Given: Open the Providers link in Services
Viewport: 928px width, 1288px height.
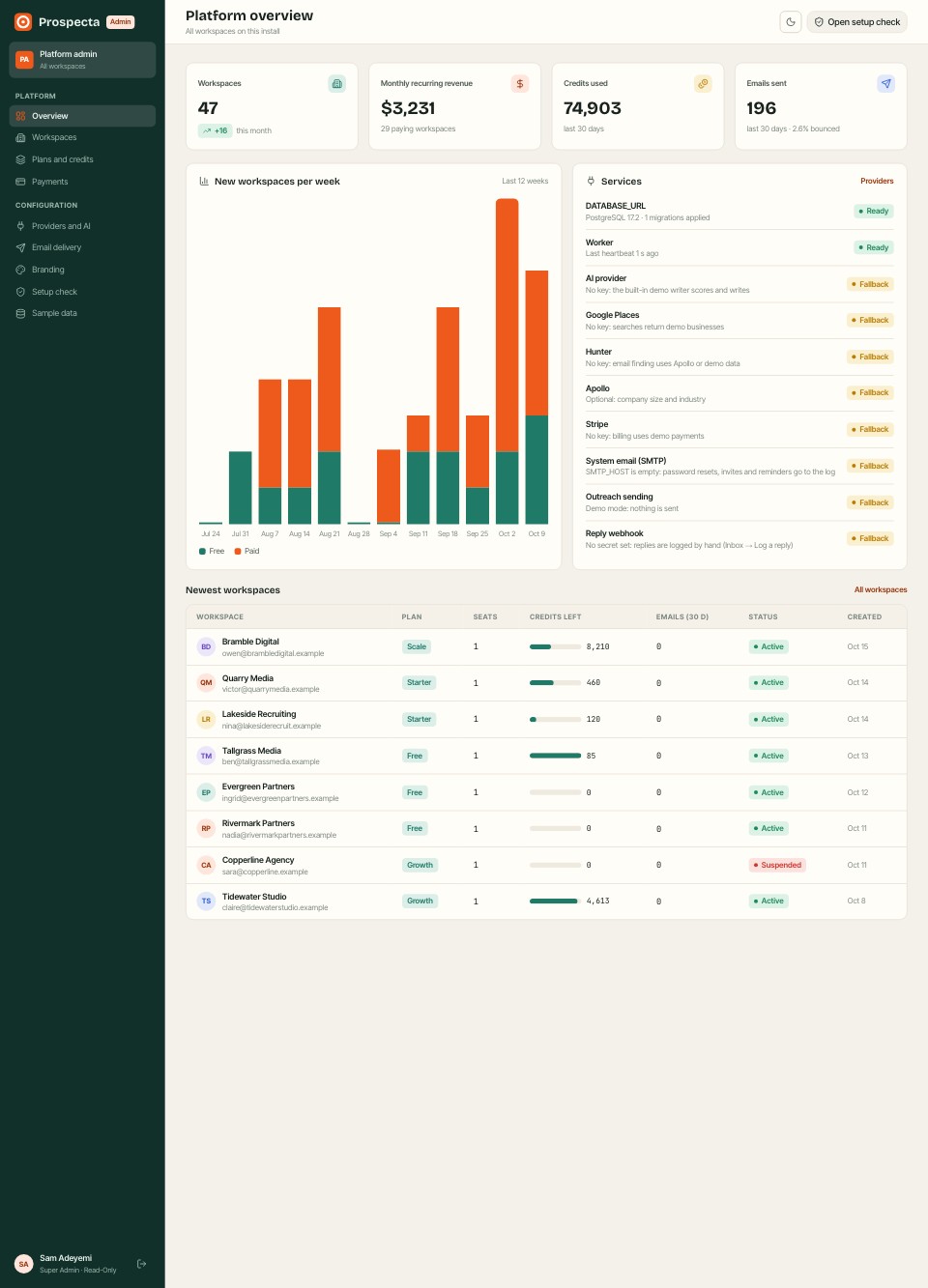Looking at the screenshot, I should pyautogui.click(x=877, y=181).
